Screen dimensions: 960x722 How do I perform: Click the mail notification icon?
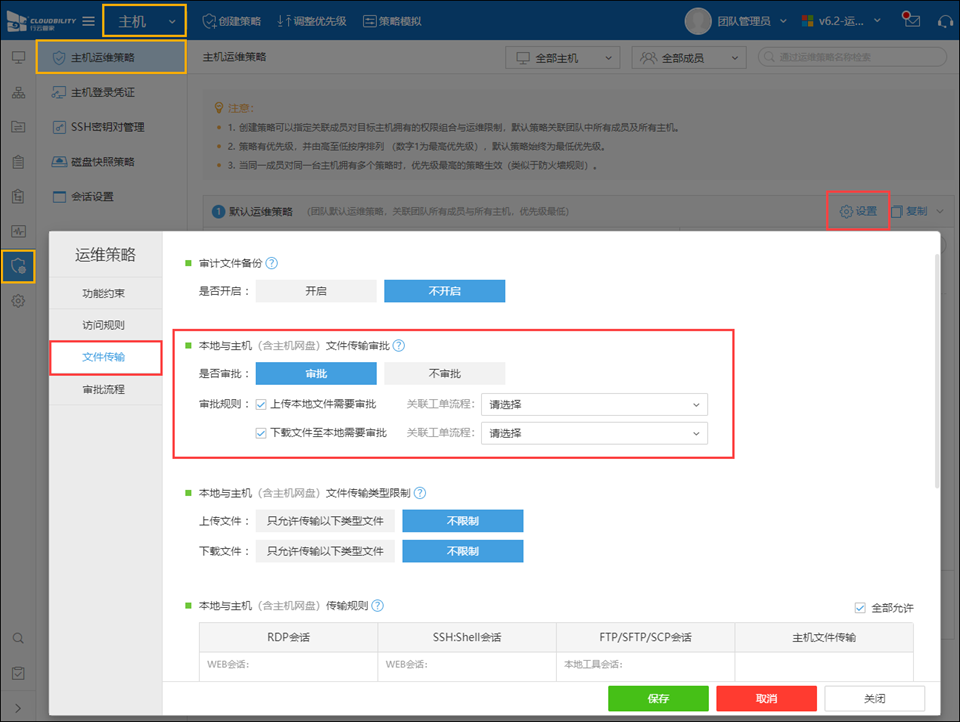coord(910,20)
